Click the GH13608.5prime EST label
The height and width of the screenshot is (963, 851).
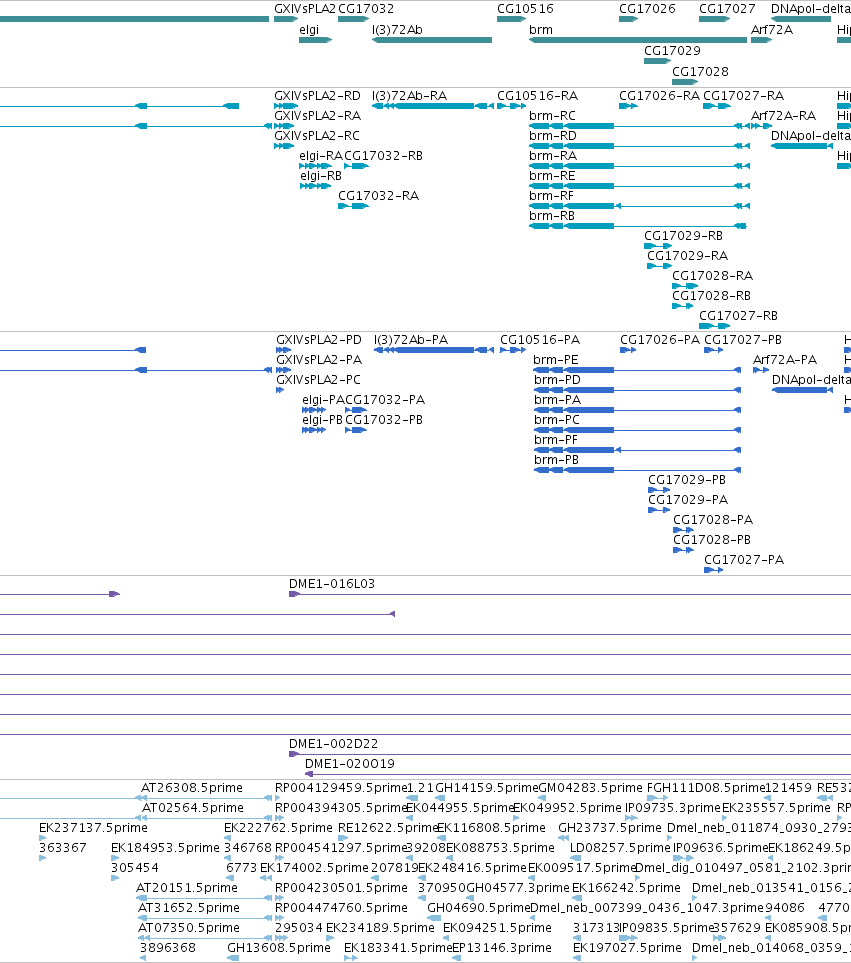point(279,948)
